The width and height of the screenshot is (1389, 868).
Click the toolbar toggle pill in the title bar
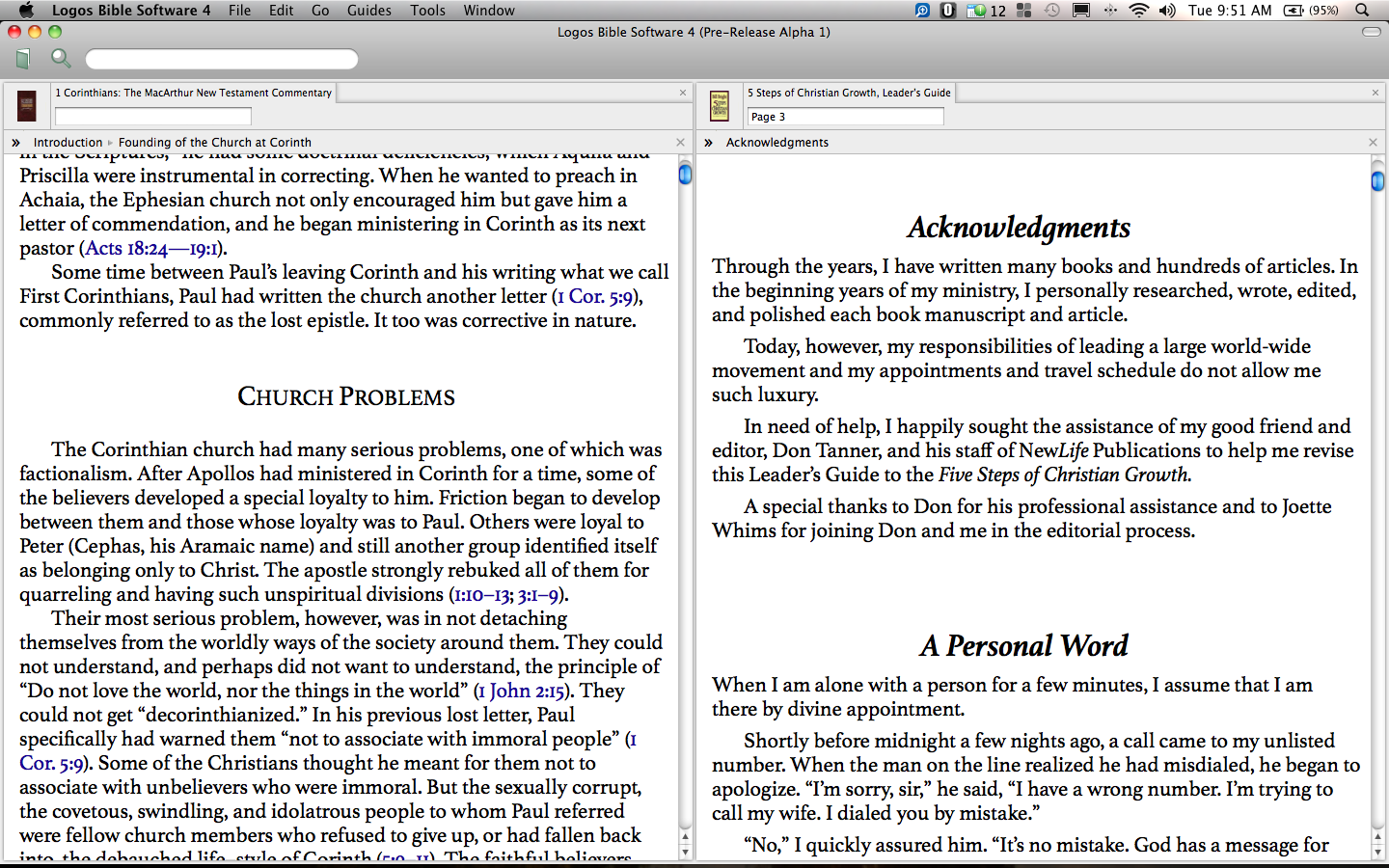click(1371, 32)
